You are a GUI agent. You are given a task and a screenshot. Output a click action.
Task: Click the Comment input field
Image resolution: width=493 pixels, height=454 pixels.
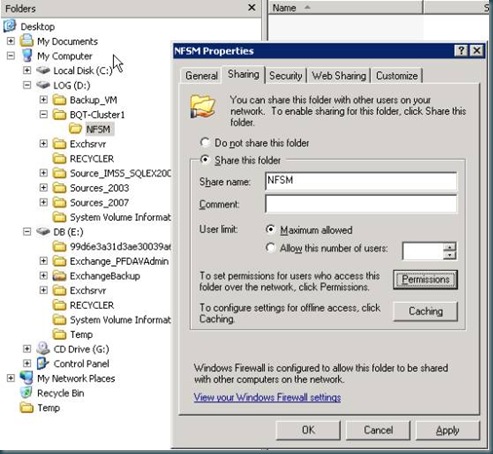[x=361, y=204]
